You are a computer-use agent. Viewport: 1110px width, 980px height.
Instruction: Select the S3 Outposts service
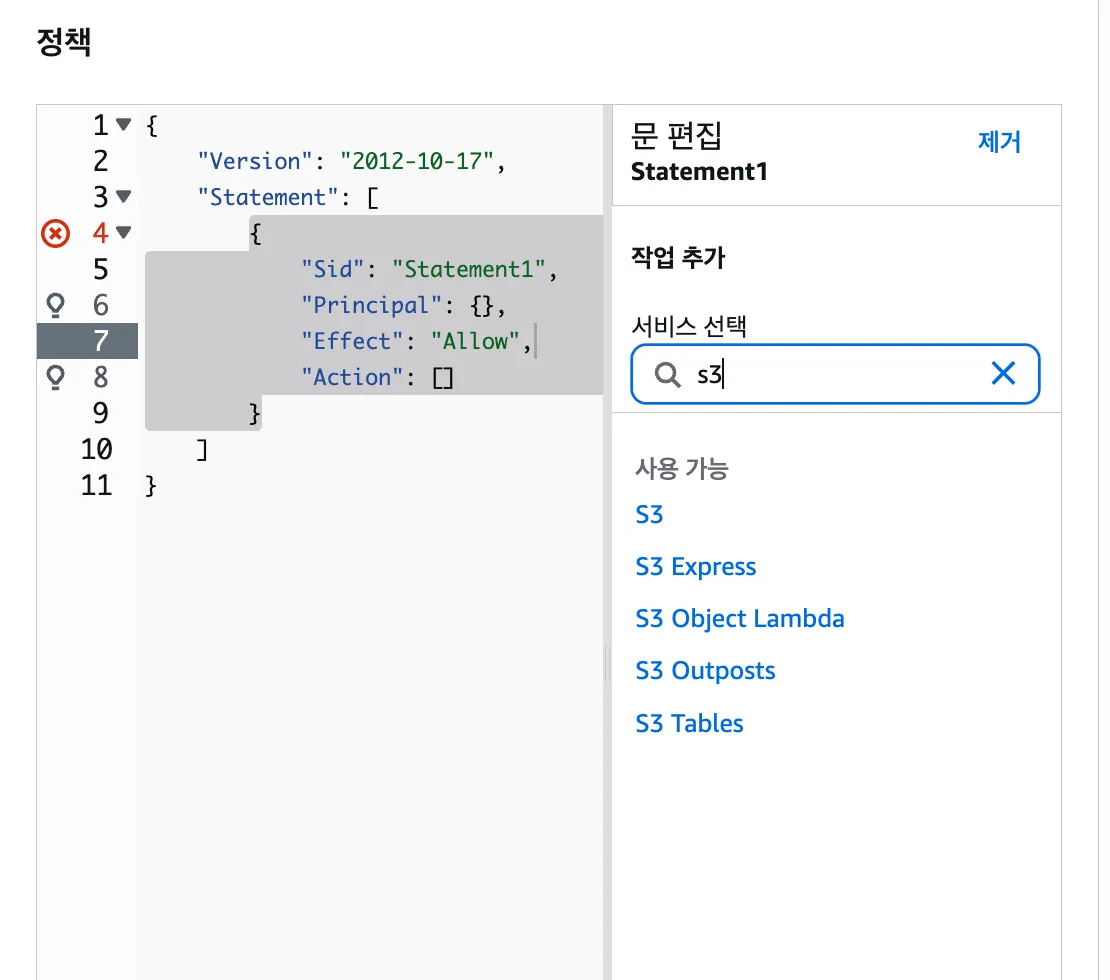705,671
